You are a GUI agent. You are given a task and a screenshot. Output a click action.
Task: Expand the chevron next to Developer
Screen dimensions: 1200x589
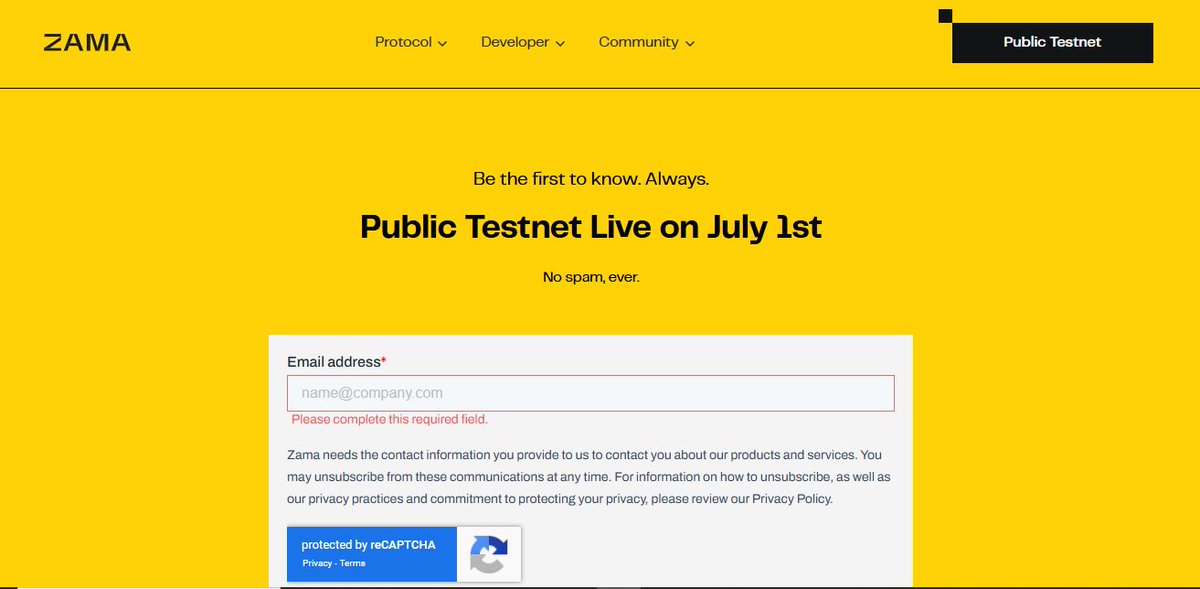click(560, 43)
